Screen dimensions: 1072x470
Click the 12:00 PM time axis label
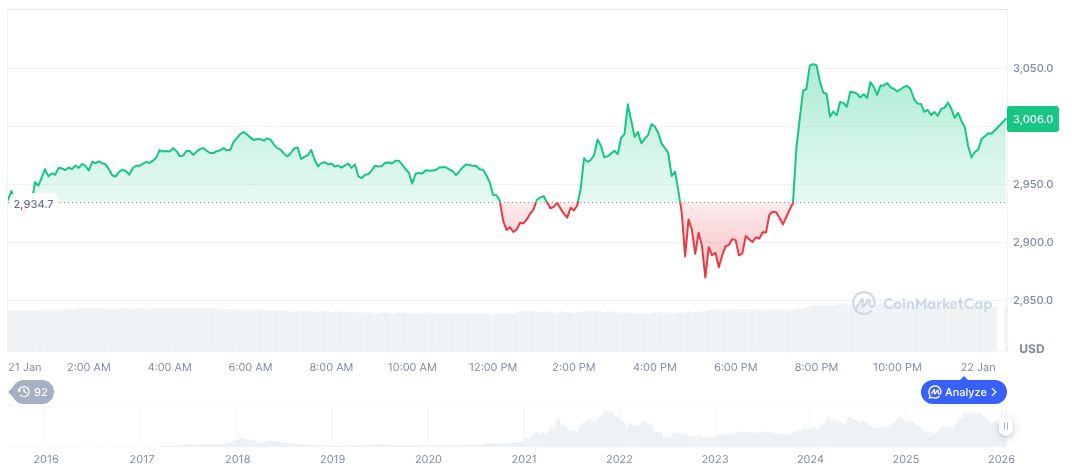tap(493, 367)
